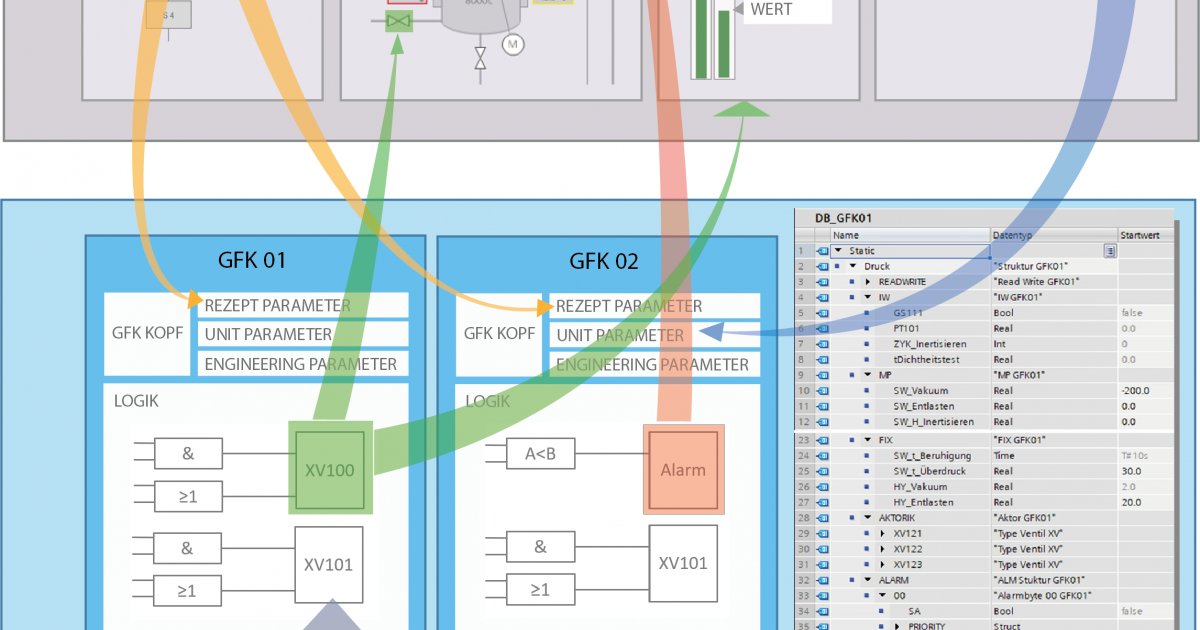
Task: Click the motor M symbol below the tank
Action: (513, 44)
